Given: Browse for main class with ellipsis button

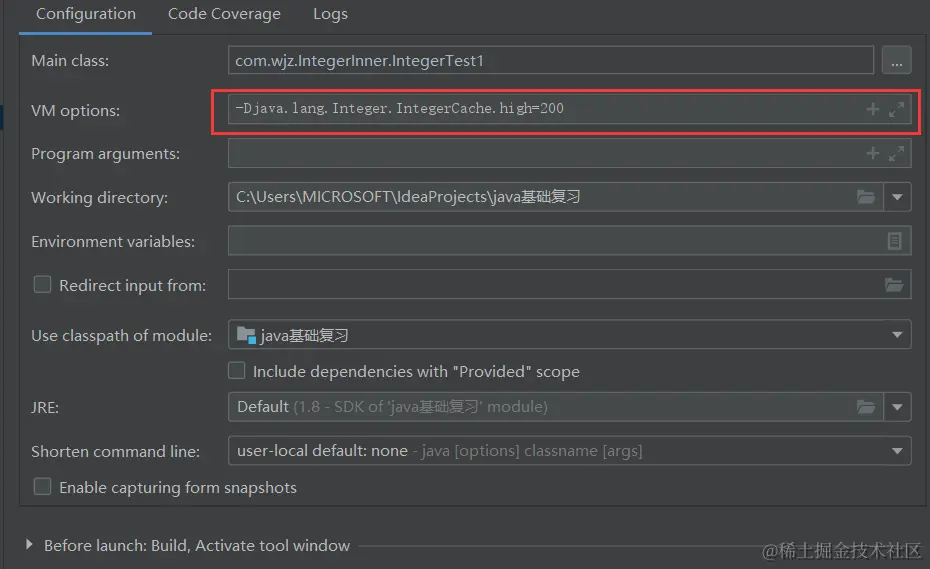Looking at the screenshot, I should coord(896,61).
